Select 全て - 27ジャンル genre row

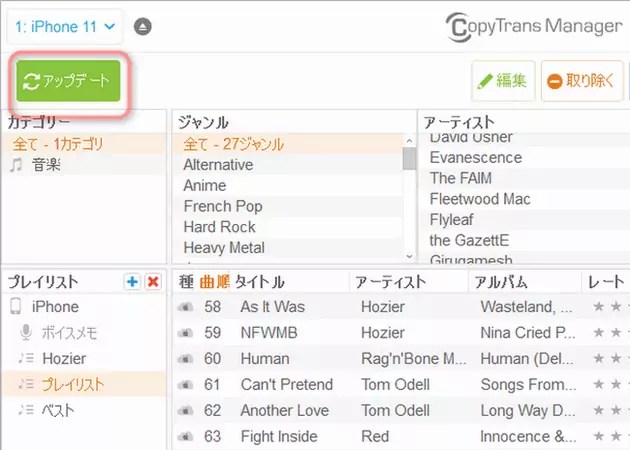[288, 144]
